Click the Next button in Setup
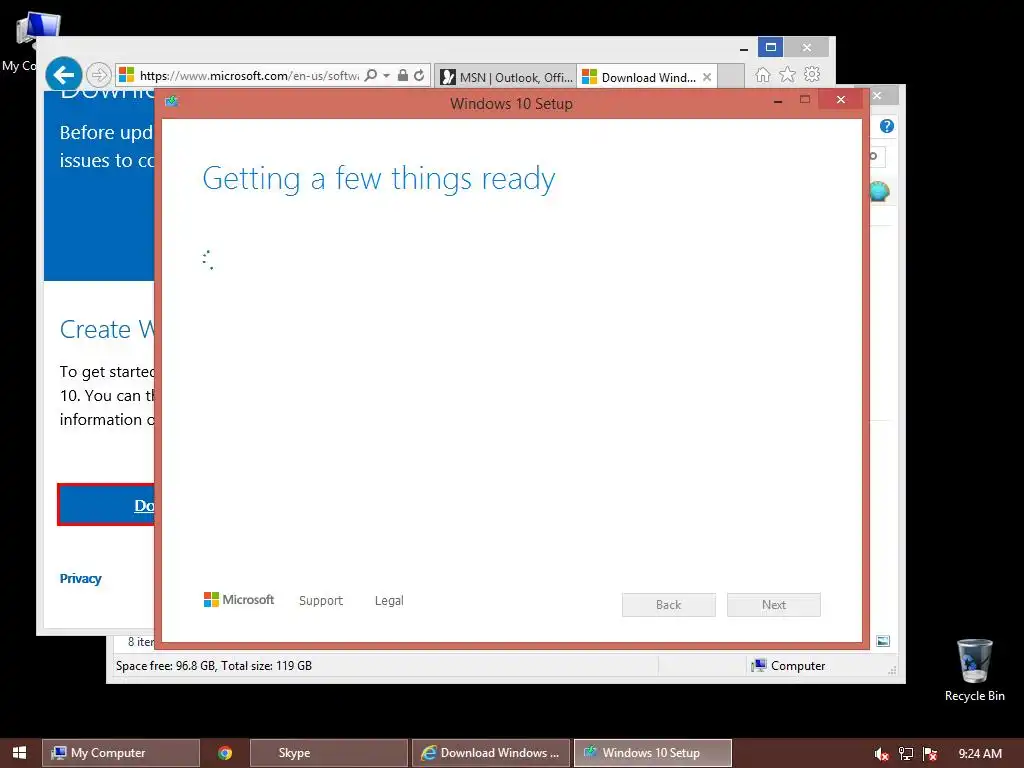Viewport: 1024px width, 768px height. (774, 605)
